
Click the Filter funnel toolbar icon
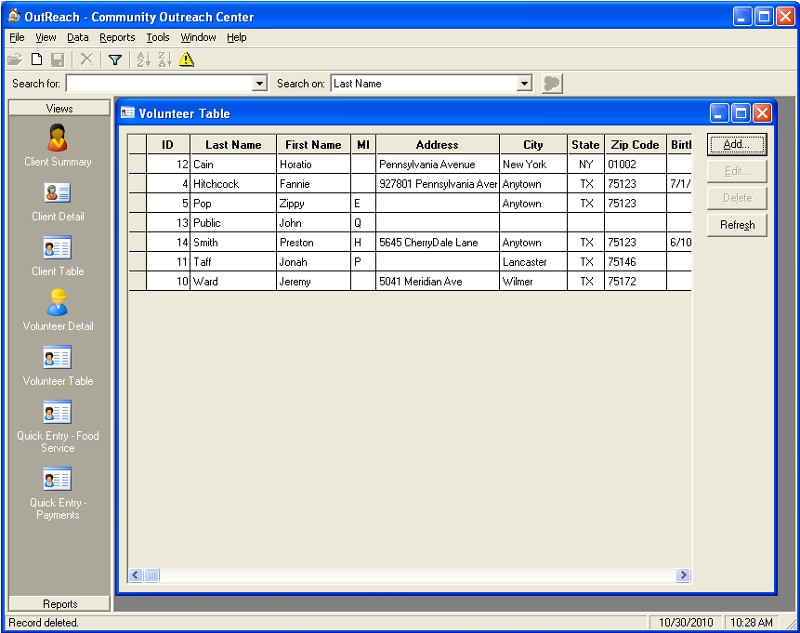point(114,60)
